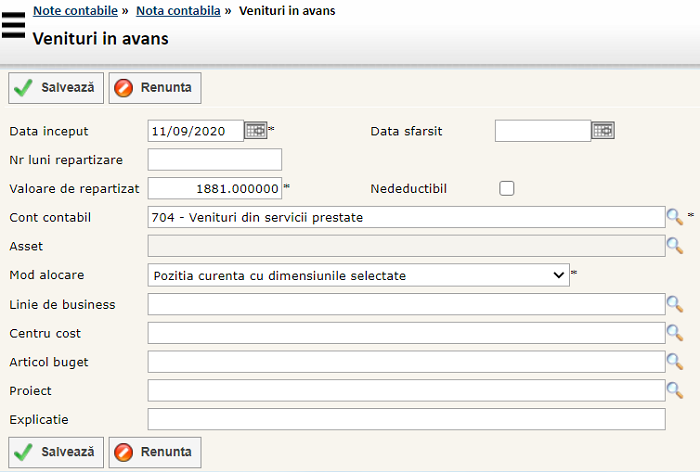
Task: Focus the Nr luni repartizare field
Action: tap(214, 160)
